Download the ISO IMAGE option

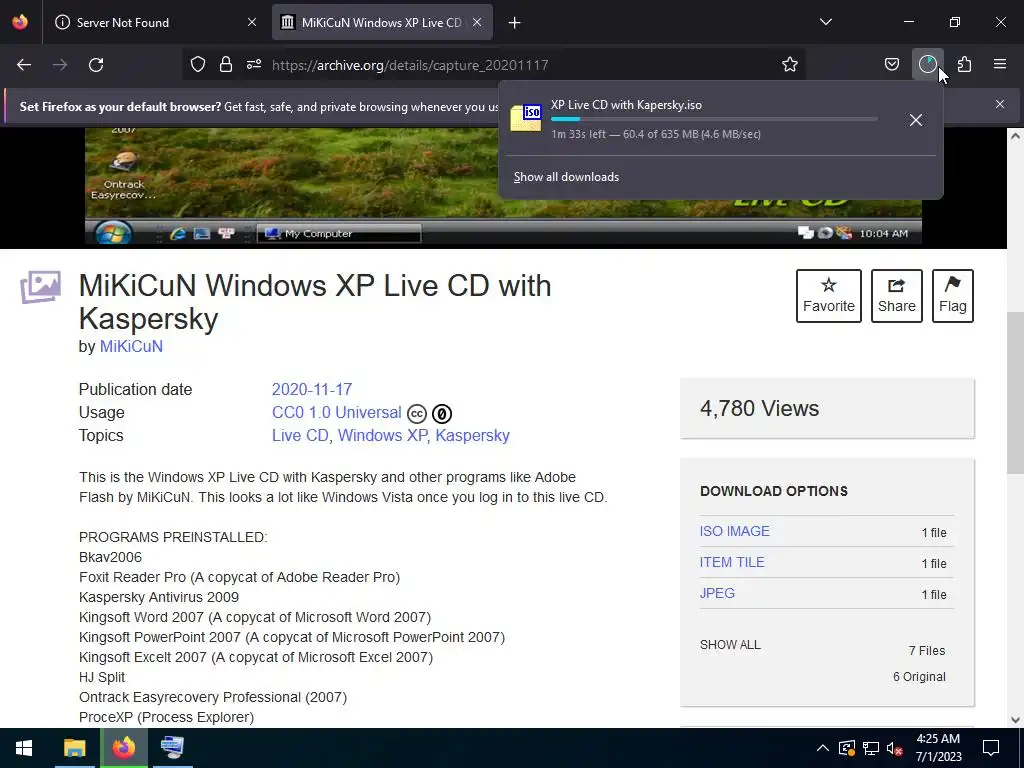click(735, 531)
